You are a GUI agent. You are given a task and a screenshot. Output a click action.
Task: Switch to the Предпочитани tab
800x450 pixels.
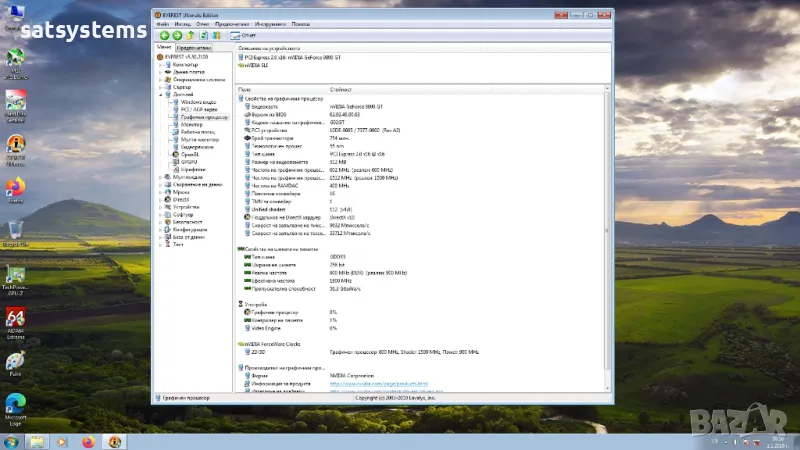coord(194,47)
